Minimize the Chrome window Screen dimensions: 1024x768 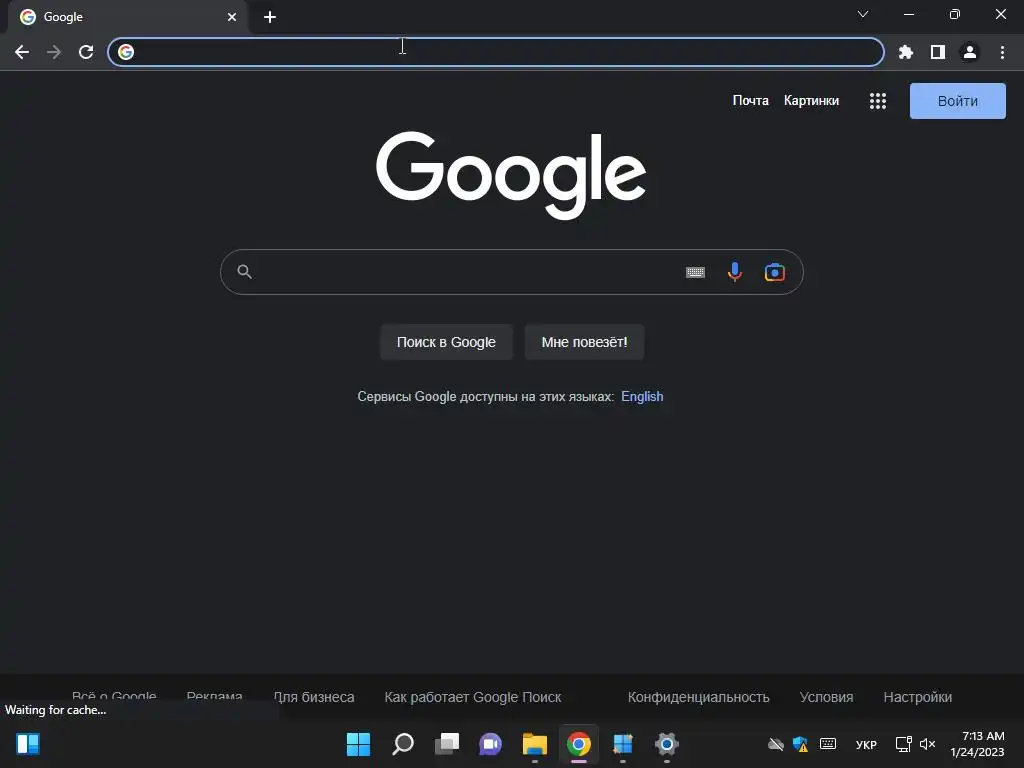click(908, 14)
